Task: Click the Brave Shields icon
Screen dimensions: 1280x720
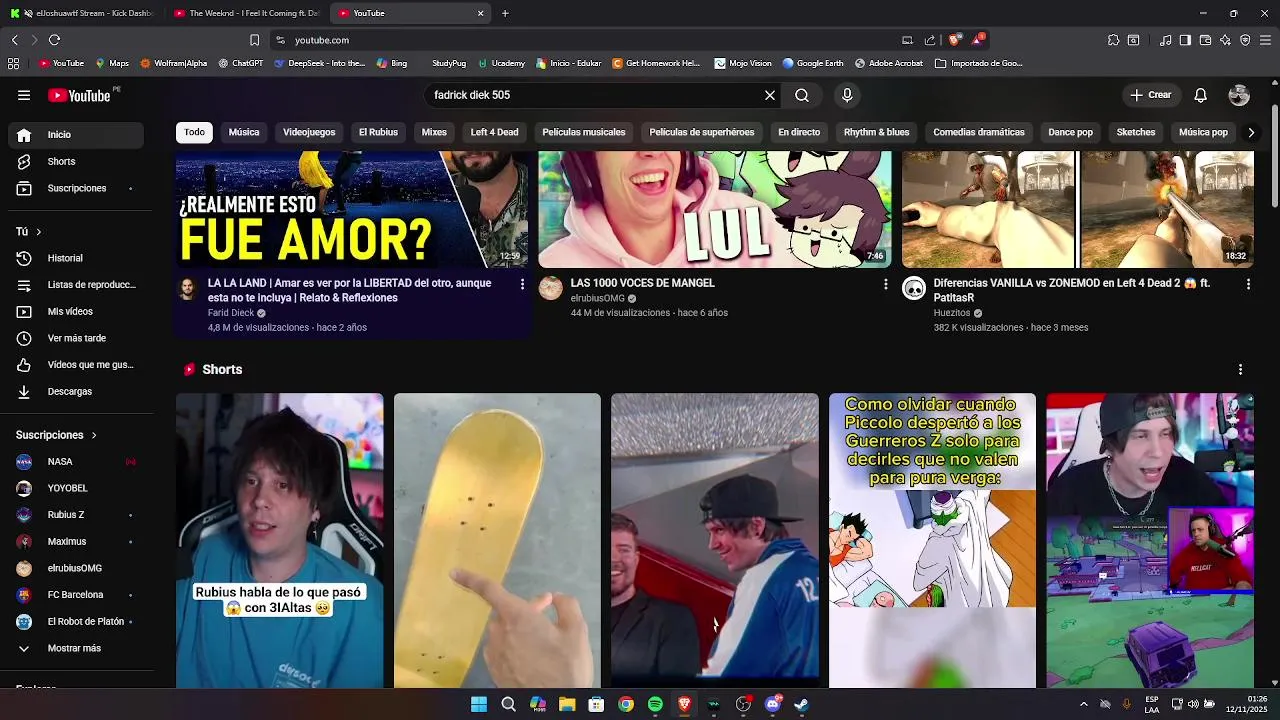Action: 955,40
